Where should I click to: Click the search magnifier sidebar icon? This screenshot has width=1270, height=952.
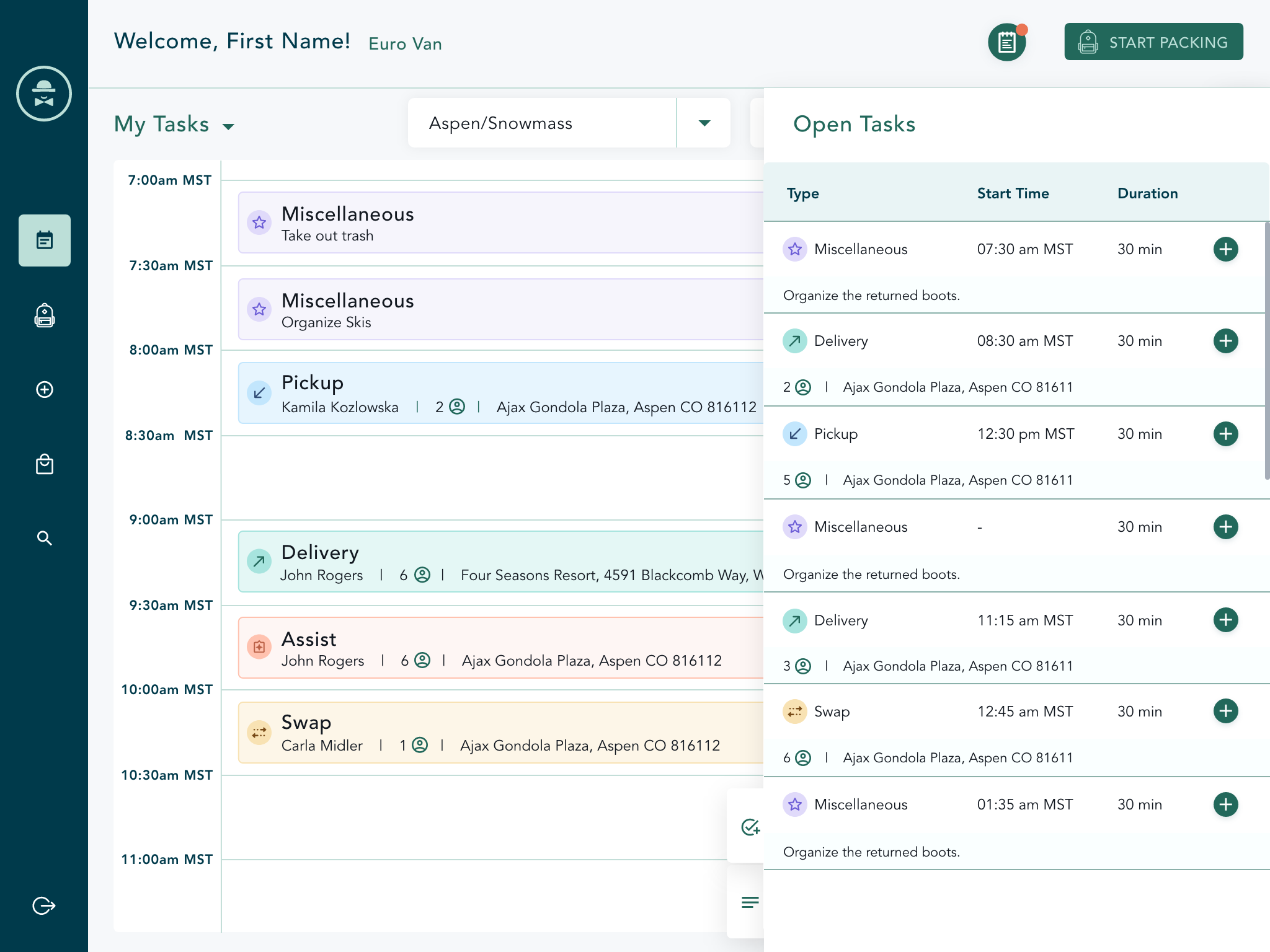[x=45, y=538]
